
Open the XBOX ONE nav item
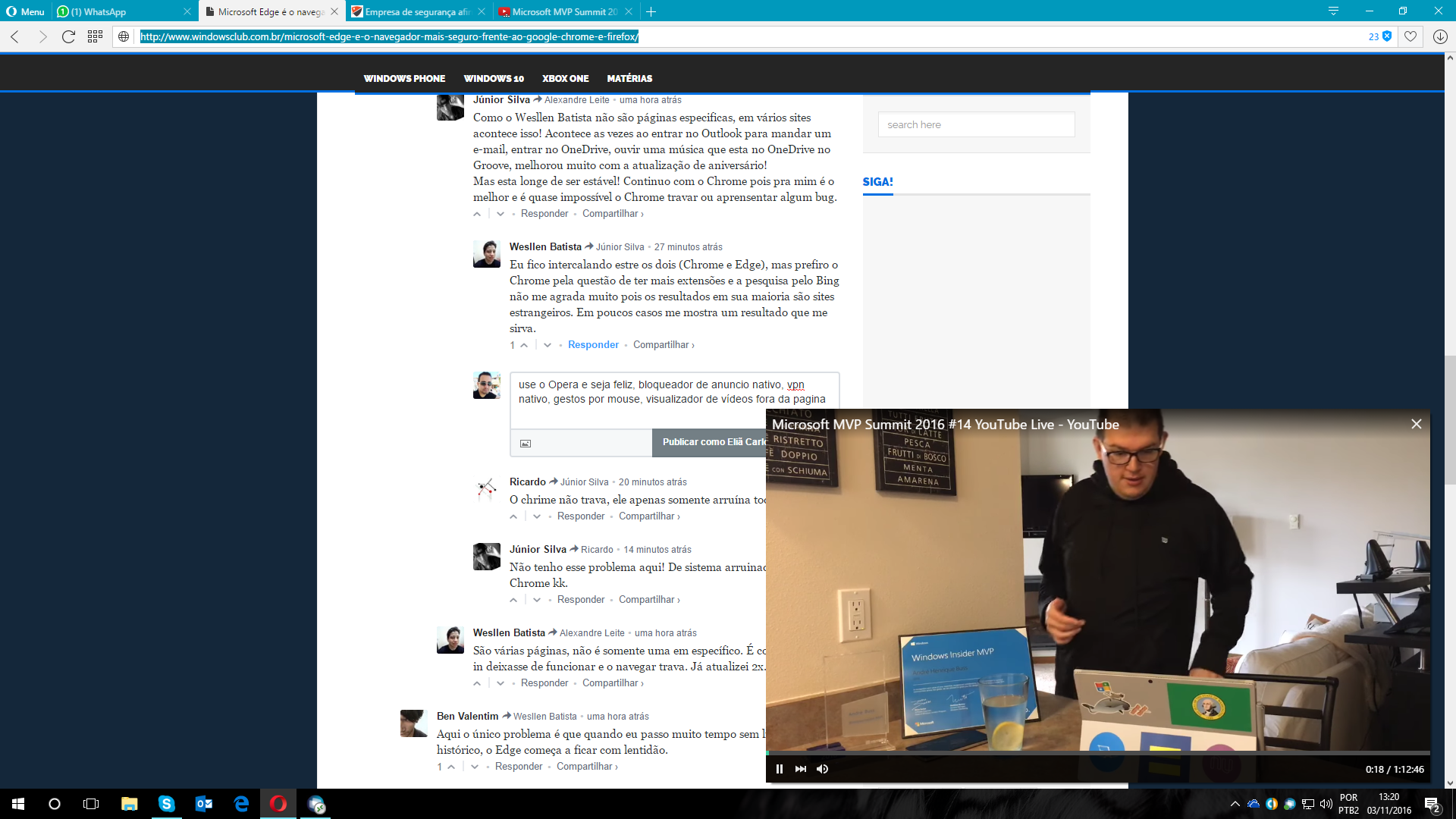565,78
